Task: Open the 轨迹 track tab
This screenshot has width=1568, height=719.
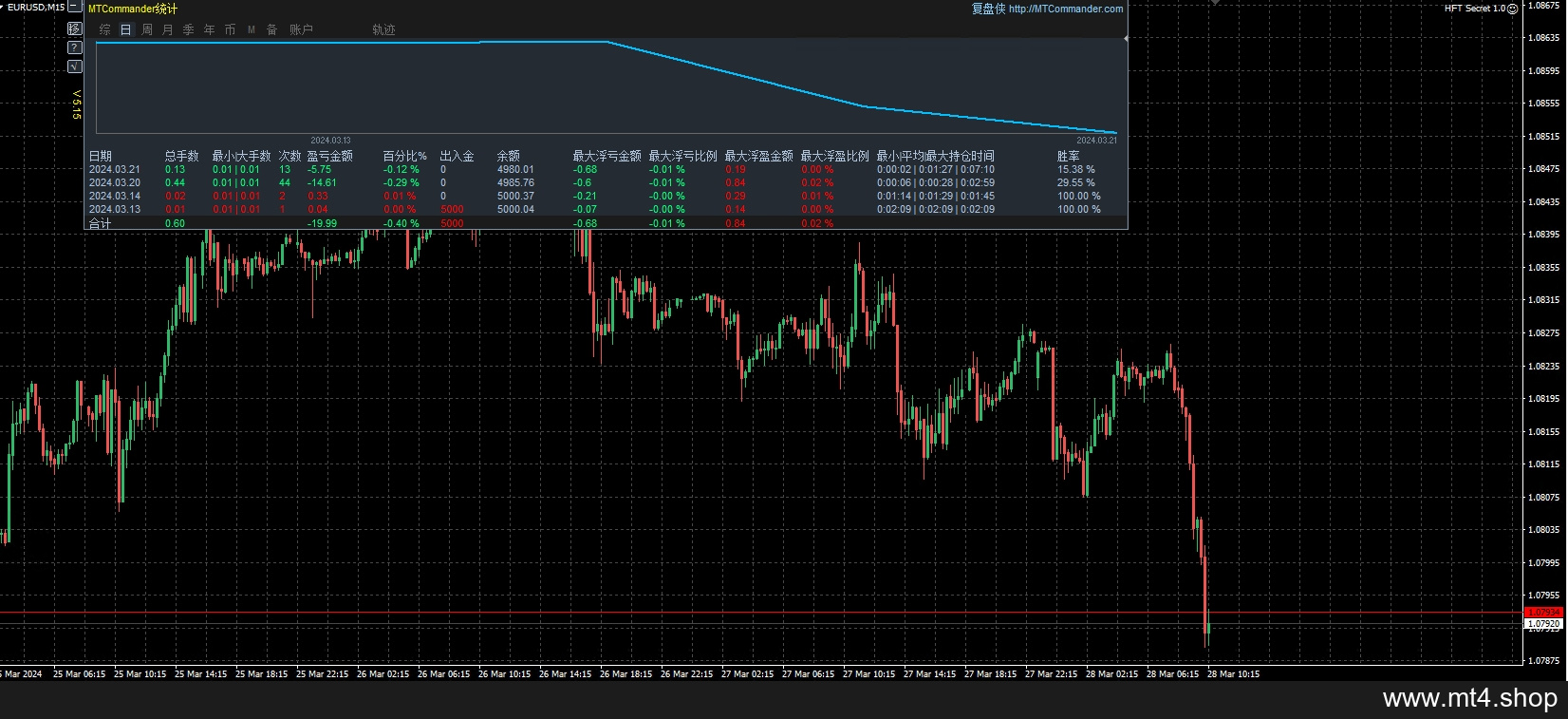Action: 383,29
